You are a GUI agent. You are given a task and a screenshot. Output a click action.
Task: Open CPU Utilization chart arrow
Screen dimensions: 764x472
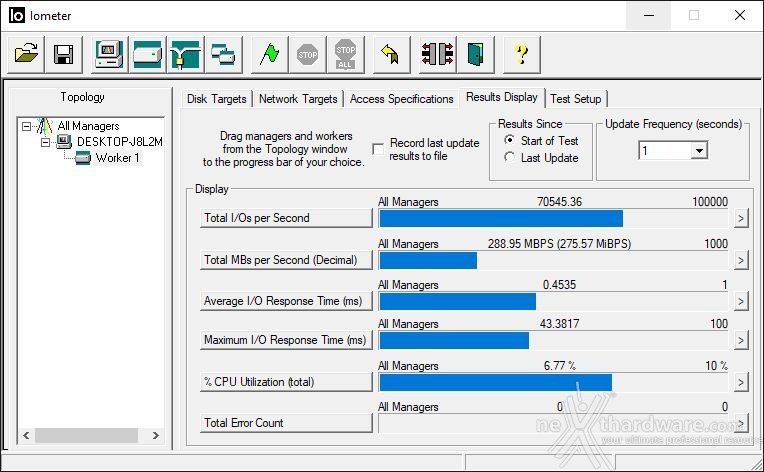point(741,382)
